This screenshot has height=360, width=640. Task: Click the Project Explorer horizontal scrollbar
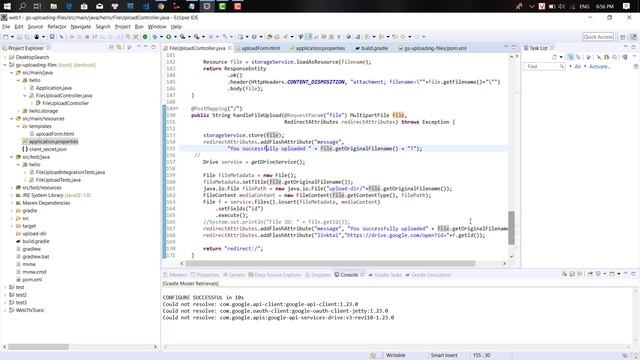[x=38, y=347]
